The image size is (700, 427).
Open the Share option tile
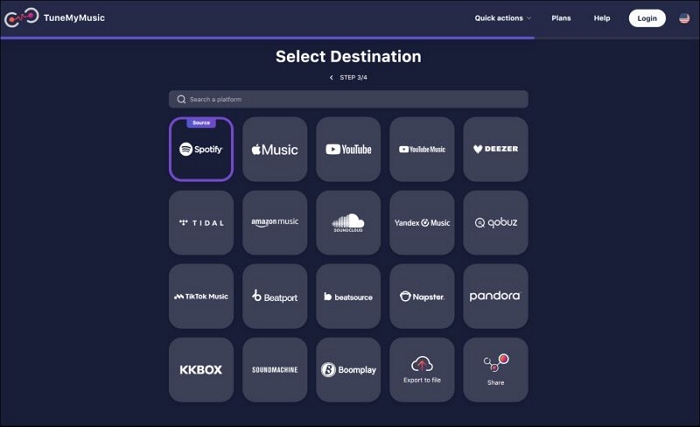pos(496,370)
